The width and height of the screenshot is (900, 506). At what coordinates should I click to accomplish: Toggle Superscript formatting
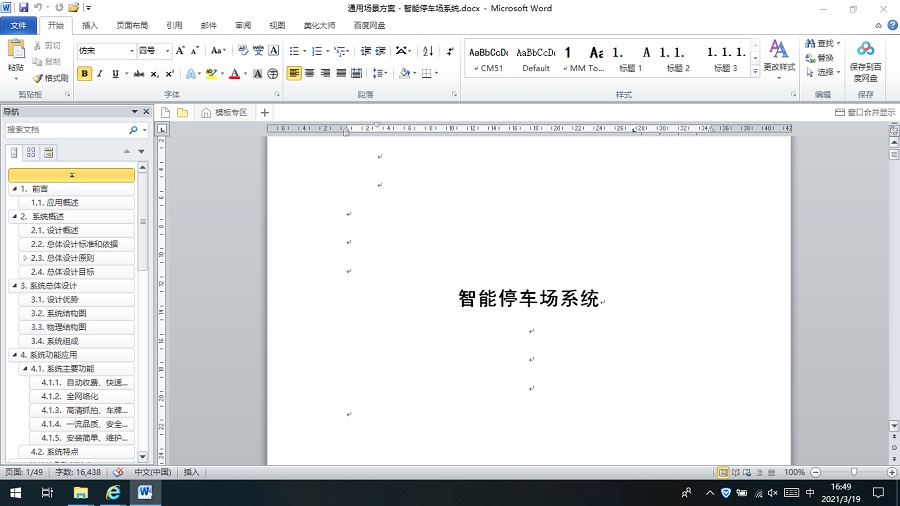pos(169,73)
